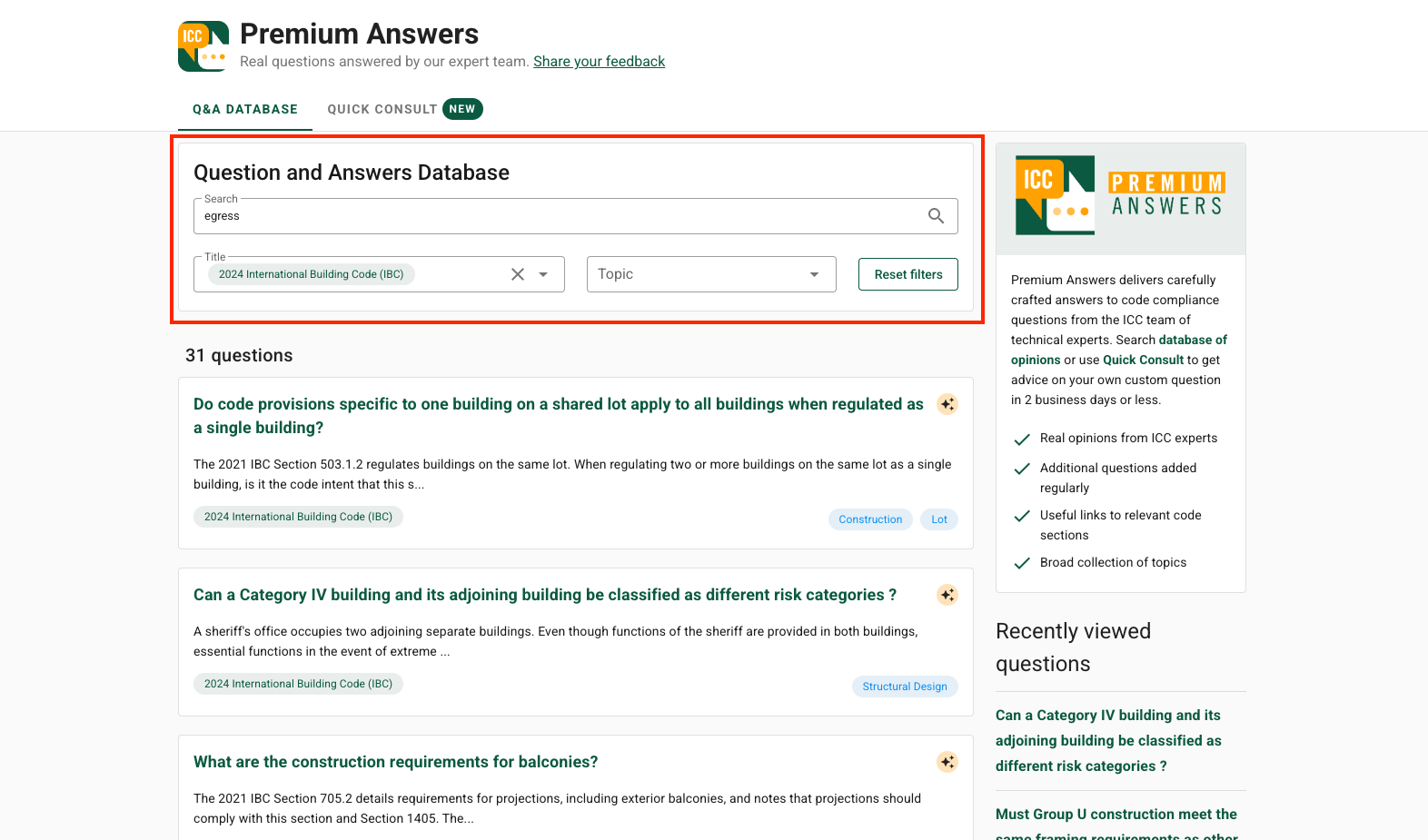
Task: Click Broad collection of topics text
Action: click(x=1113, y=562)
